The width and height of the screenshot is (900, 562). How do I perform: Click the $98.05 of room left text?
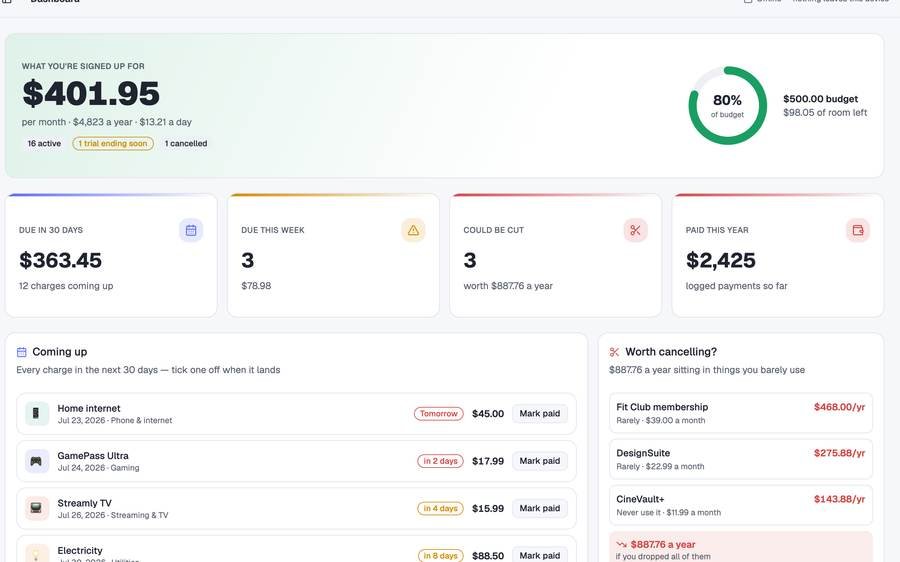click(x=825, y=113)
